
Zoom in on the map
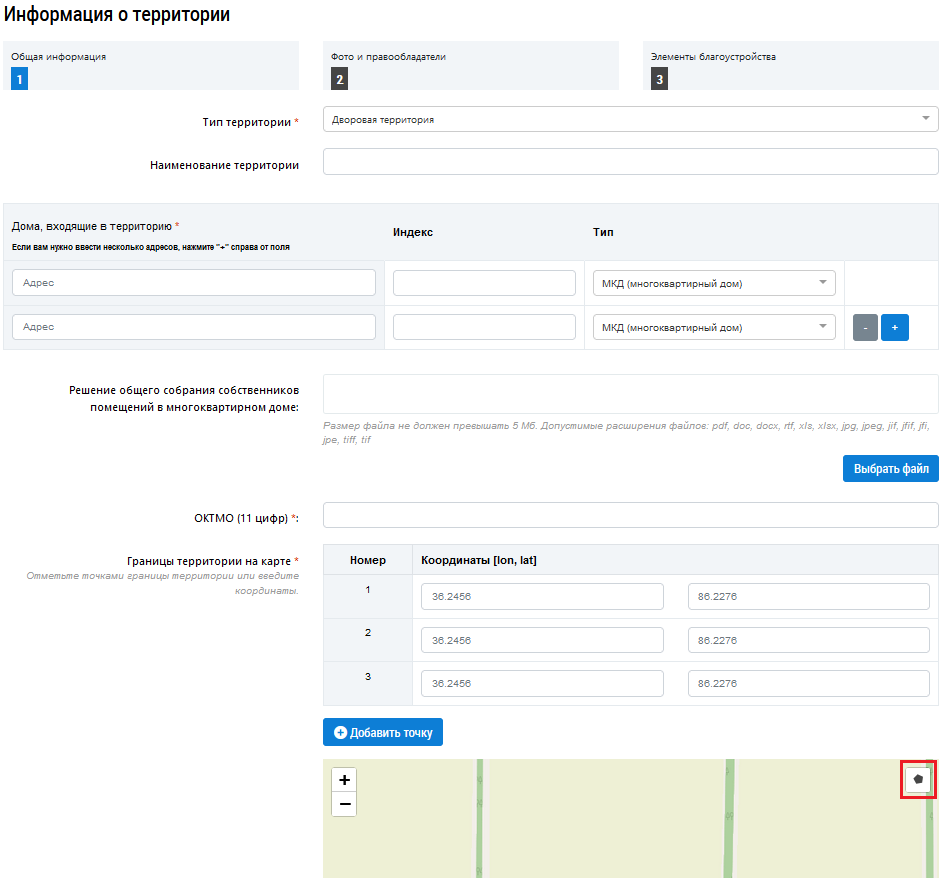click(x=344, y=780)
